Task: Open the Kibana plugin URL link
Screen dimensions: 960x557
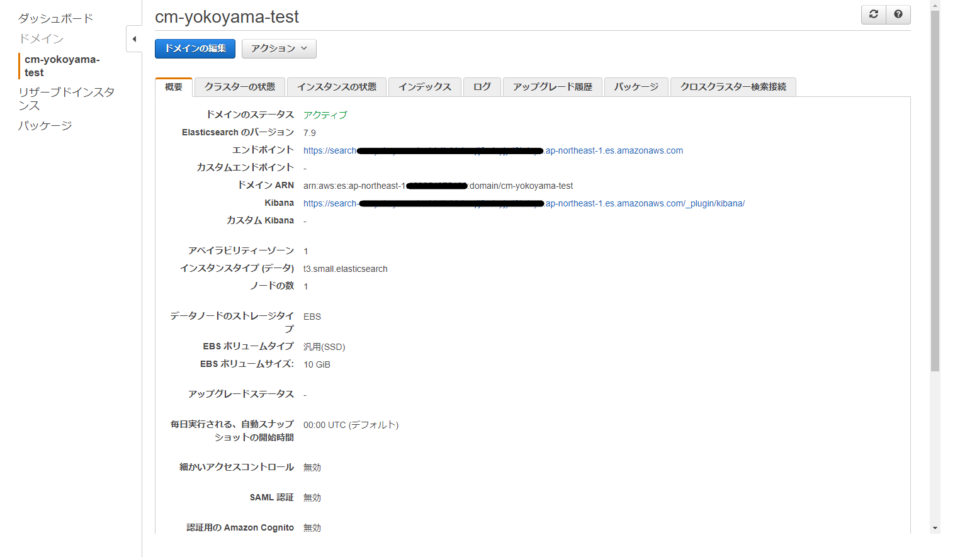Action: coord(524,203)
